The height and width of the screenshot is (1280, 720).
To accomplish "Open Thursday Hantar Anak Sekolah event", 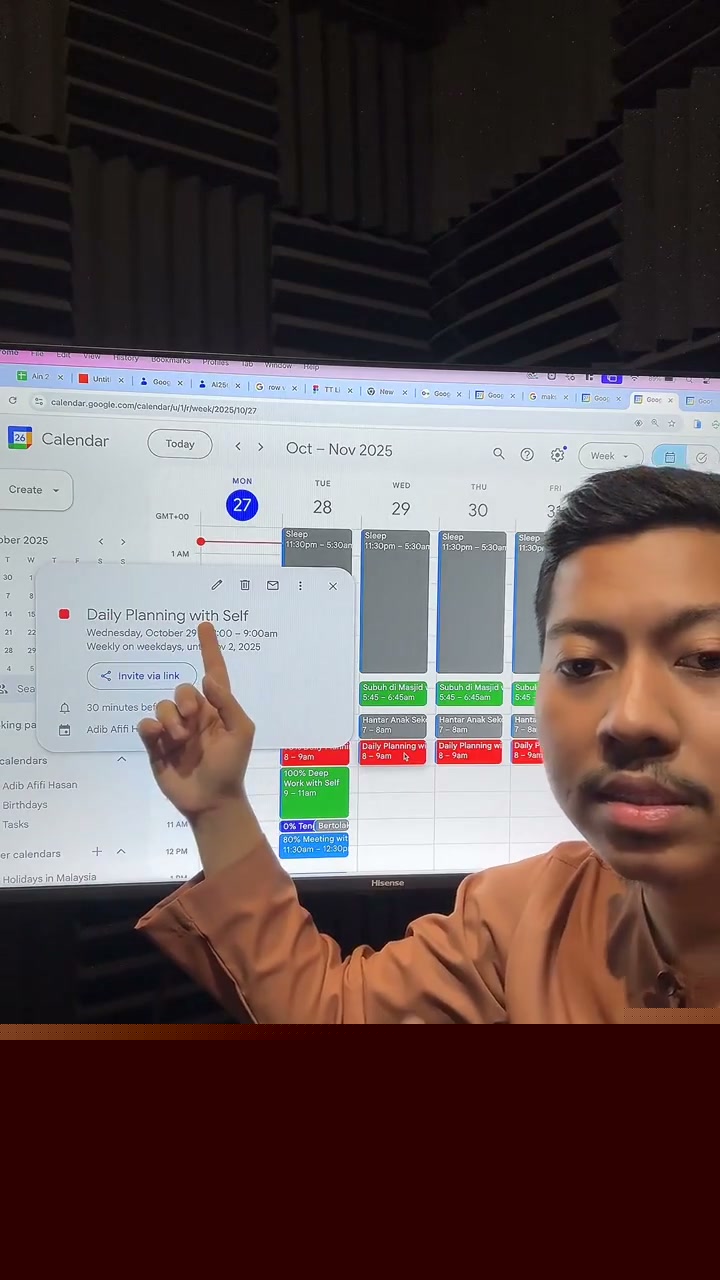I will [x=469, y=725].
